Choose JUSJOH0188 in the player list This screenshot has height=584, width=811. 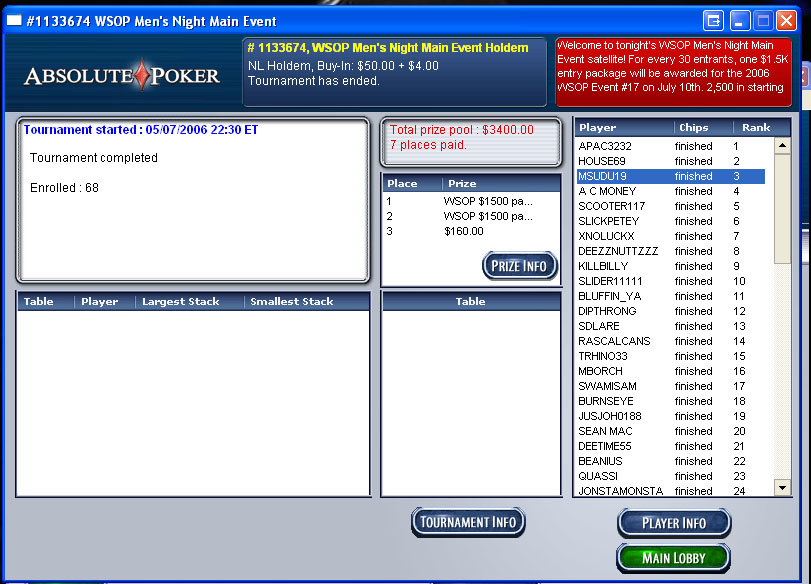671,416
